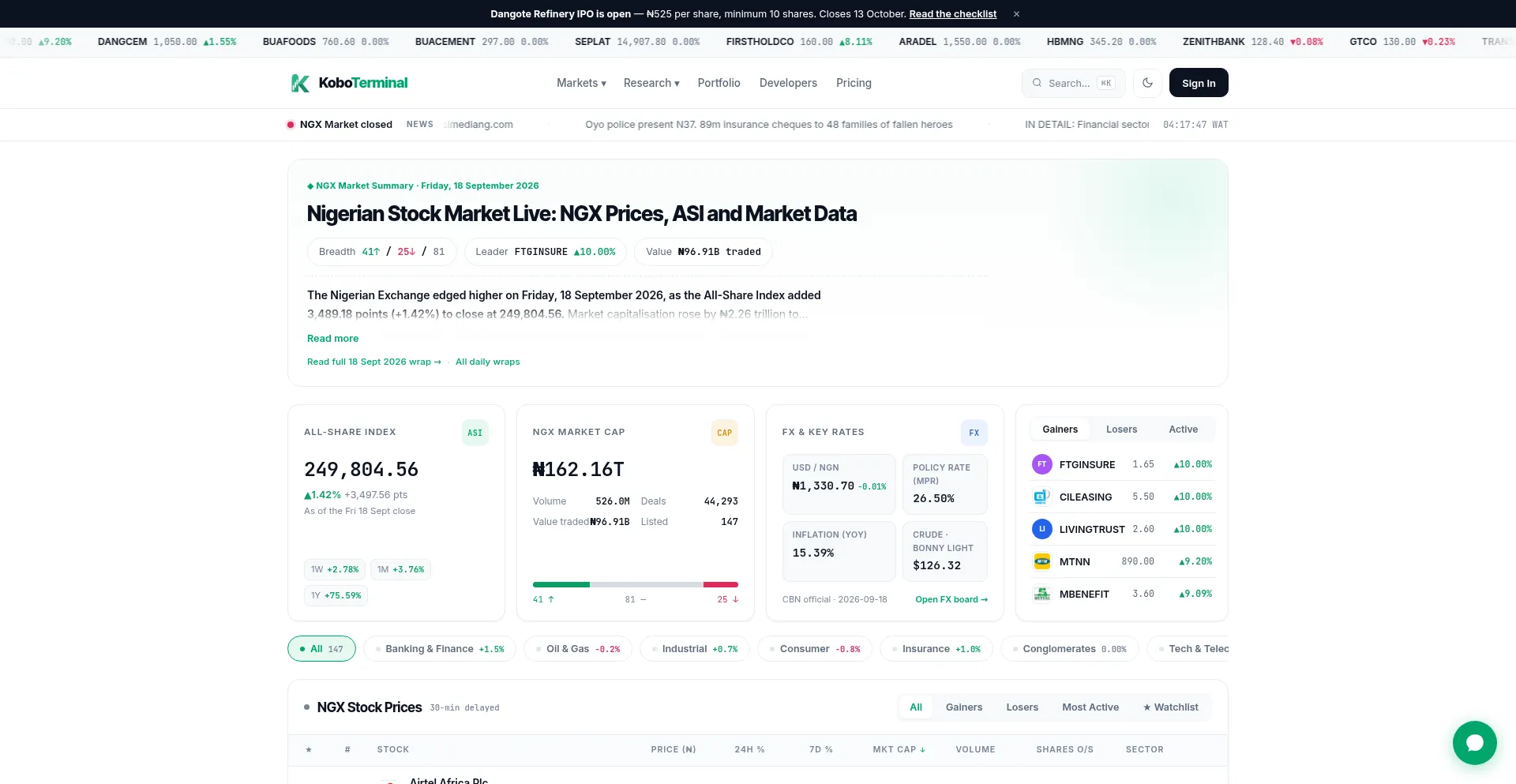Show the Watchlist tab in stock prices
Viewport: 1516px width, 784px height.
click(x=1170, y=707)
